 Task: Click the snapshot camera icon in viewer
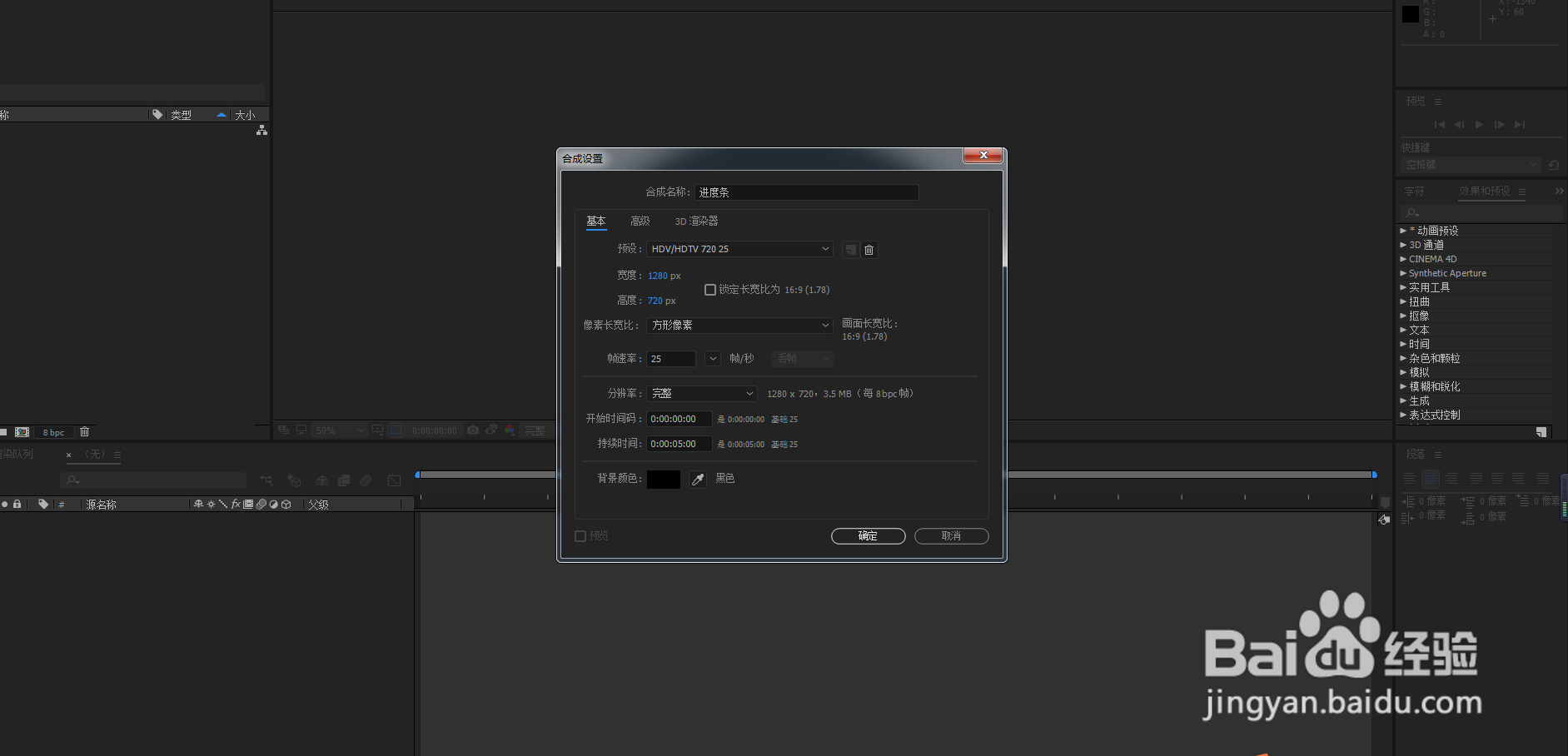[x=473, y=430]
